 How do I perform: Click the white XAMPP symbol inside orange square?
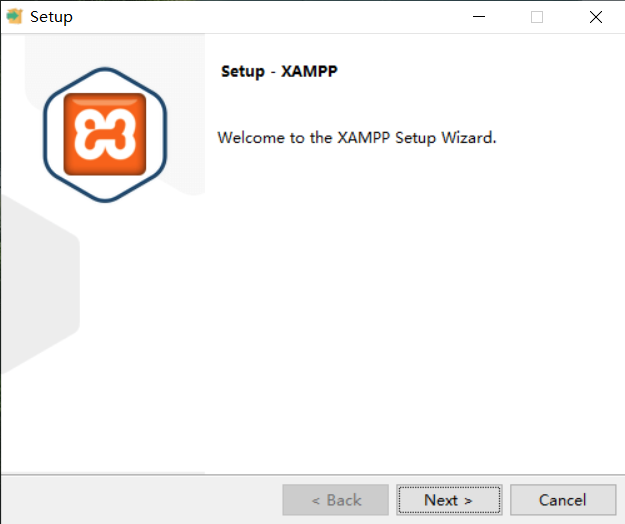pos(105,134)
